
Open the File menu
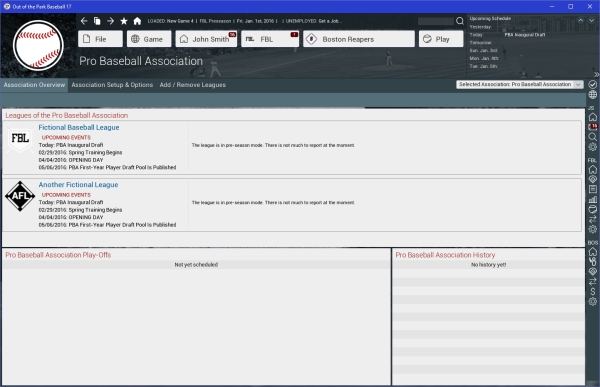tap(100, 39)
